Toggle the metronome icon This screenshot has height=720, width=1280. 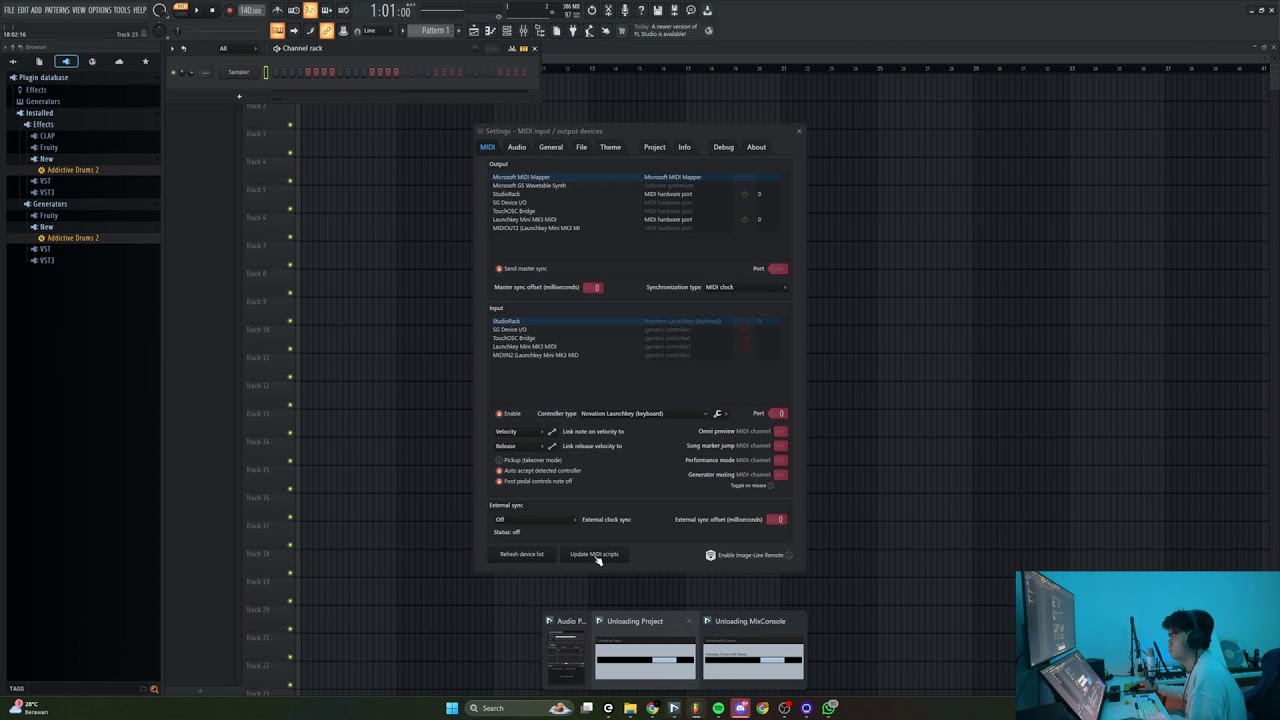point(278,10)
